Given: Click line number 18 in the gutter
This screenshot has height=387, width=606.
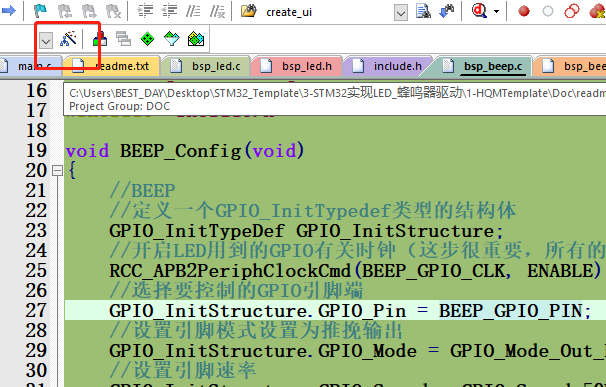Looking at the screenshot, I should 36,130.
